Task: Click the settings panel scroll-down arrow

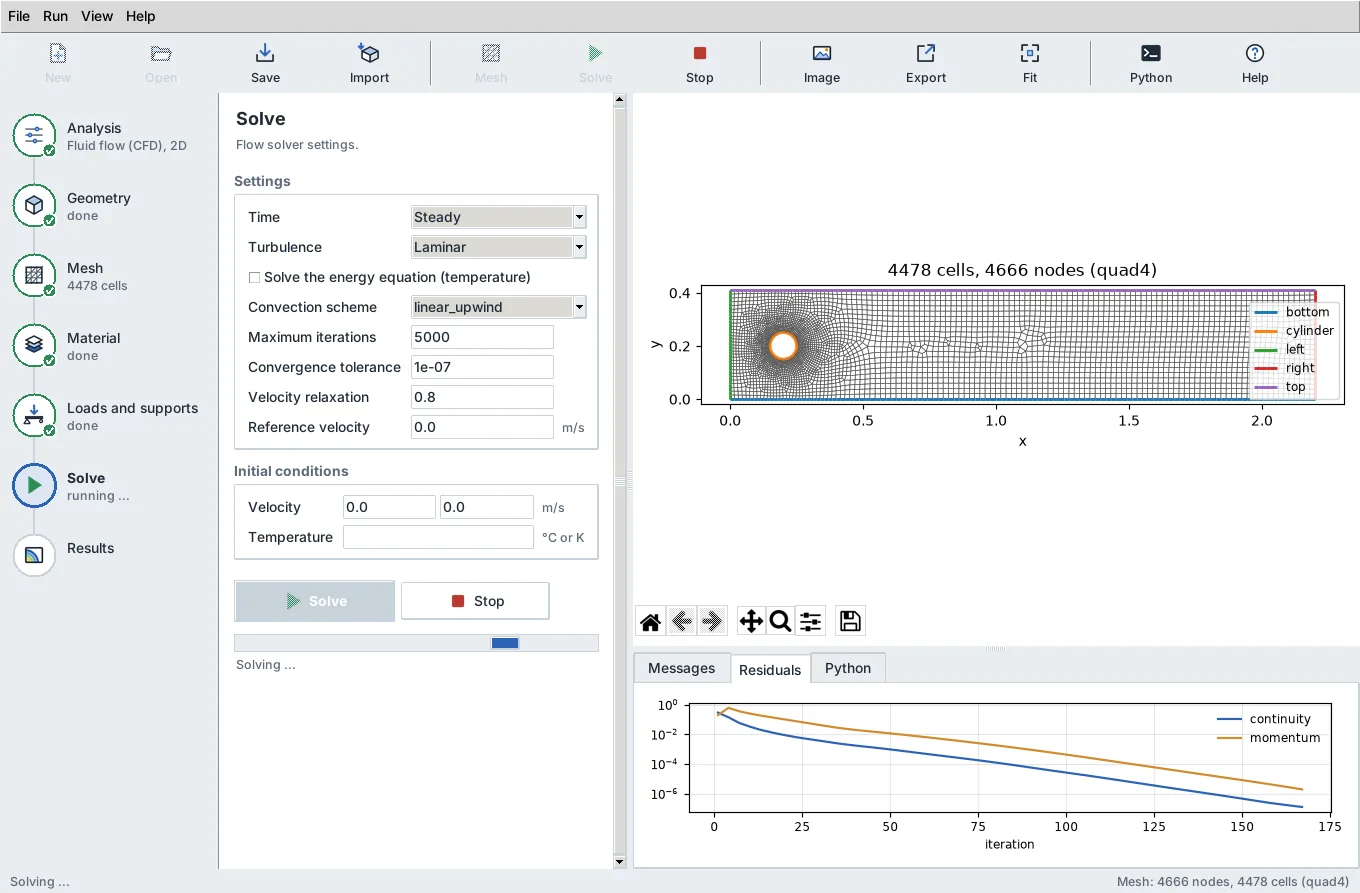Action: point(620,862)
